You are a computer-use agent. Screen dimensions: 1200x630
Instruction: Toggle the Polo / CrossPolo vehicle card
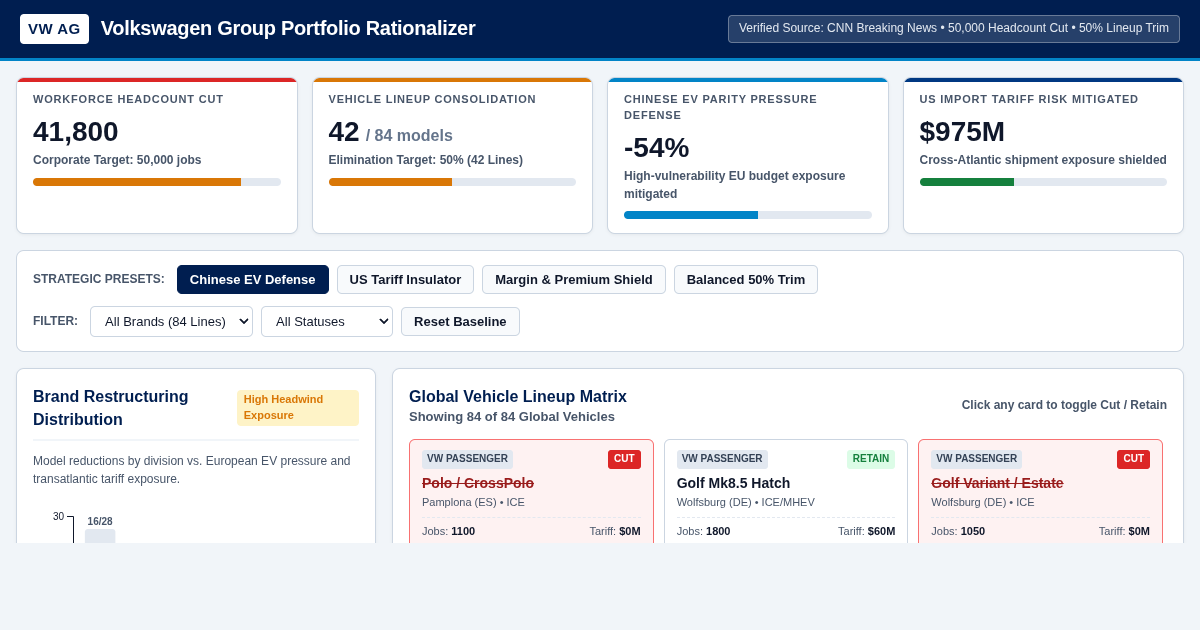click(x=531, y=491)
